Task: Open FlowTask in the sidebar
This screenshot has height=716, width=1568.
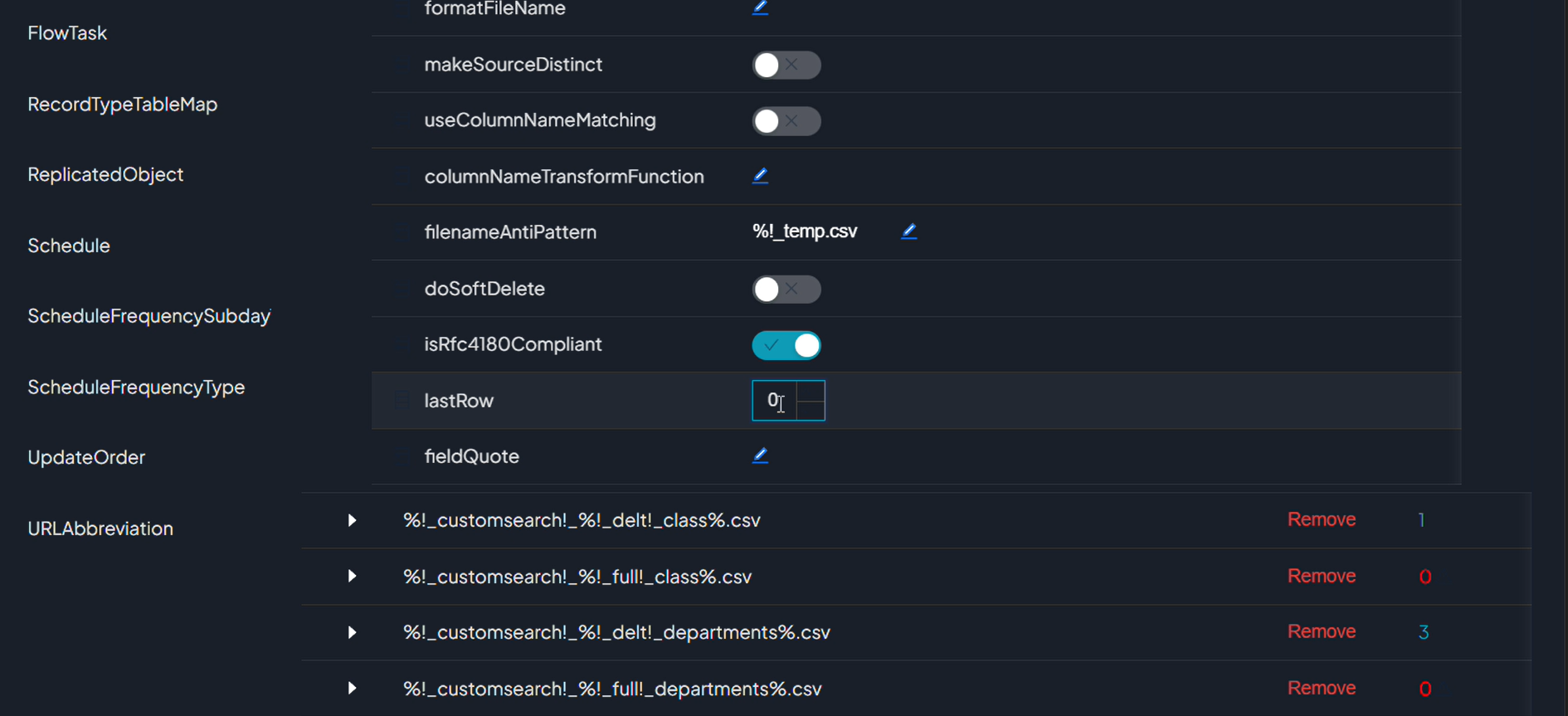Action: tap(67, 33)
